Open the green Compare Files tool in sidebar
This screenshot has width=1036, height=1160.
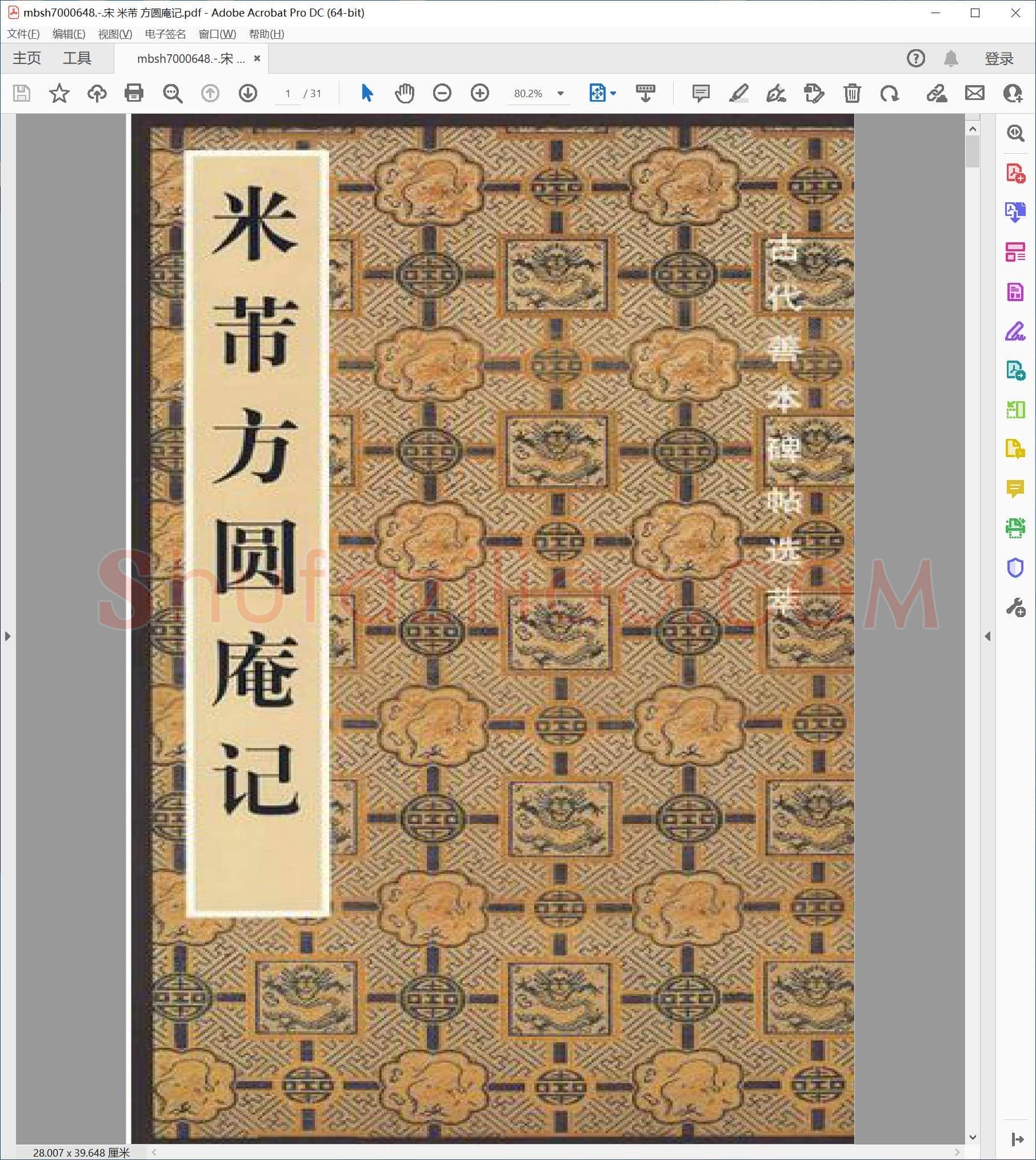click(x=1015, y=410)
